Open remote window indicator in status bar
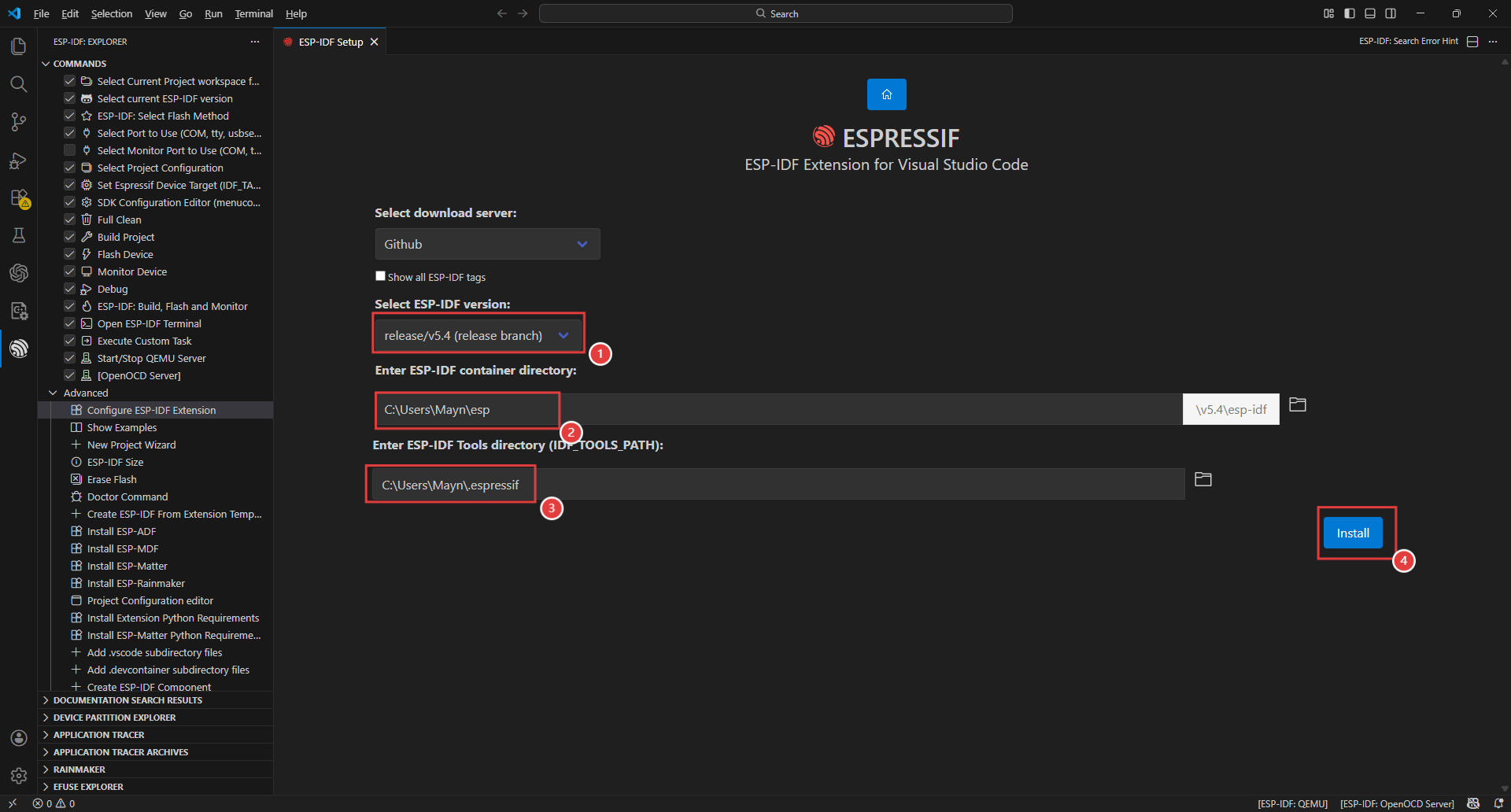The height and width of the screenshot is (812, 1511). (13, 803)
